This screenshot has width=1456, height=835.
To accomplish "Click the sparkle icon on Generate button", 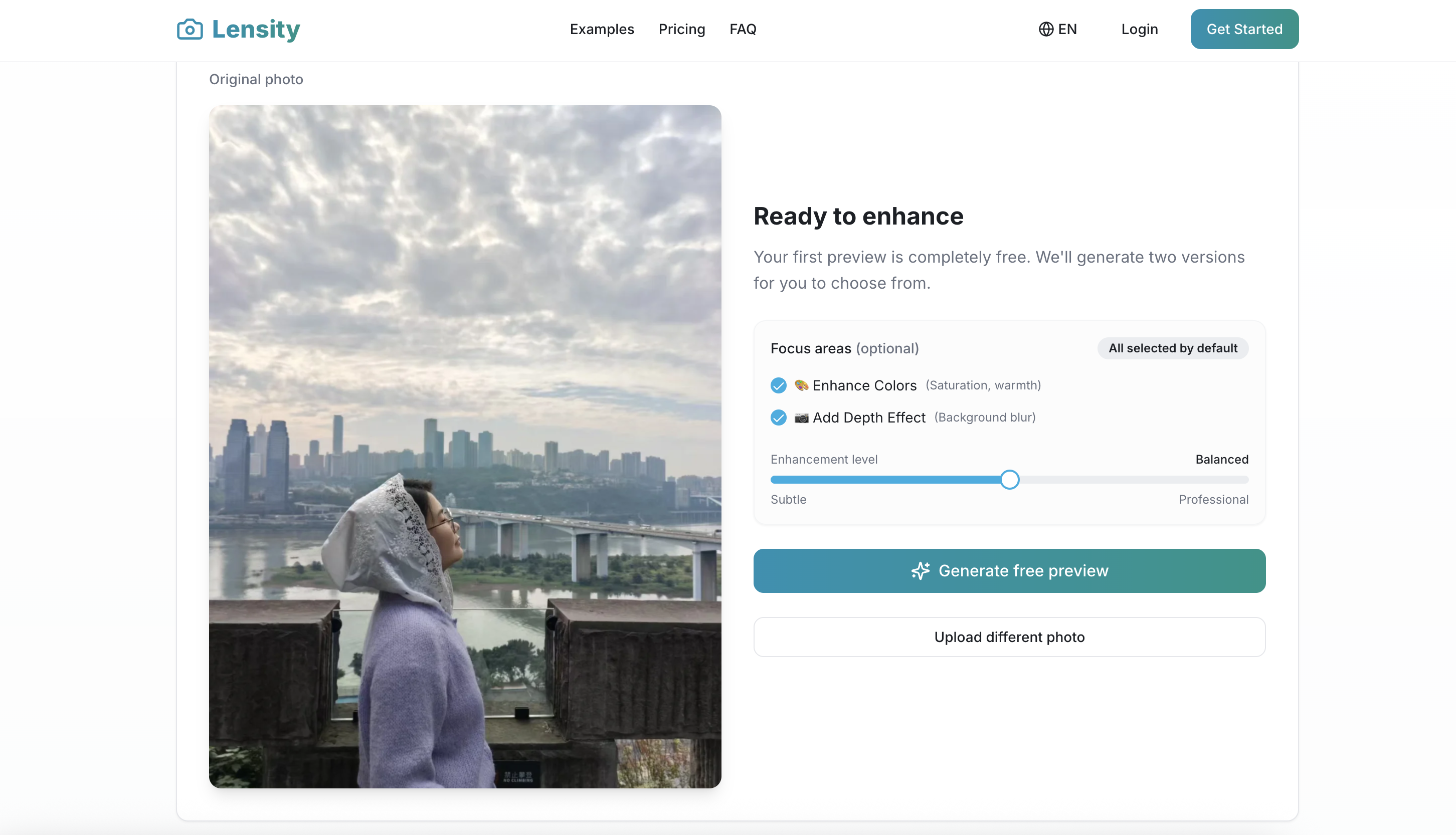I will tap(920, 571).
